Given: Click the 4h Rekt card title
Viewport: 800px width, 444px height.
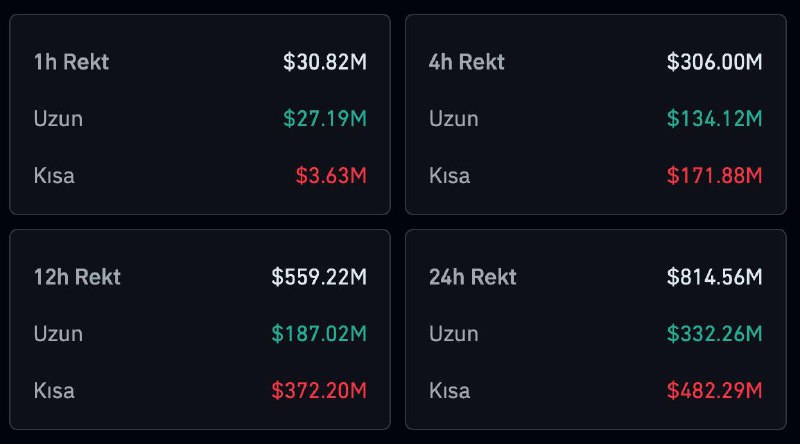Looking at the screenshot, I should point(466,62).
